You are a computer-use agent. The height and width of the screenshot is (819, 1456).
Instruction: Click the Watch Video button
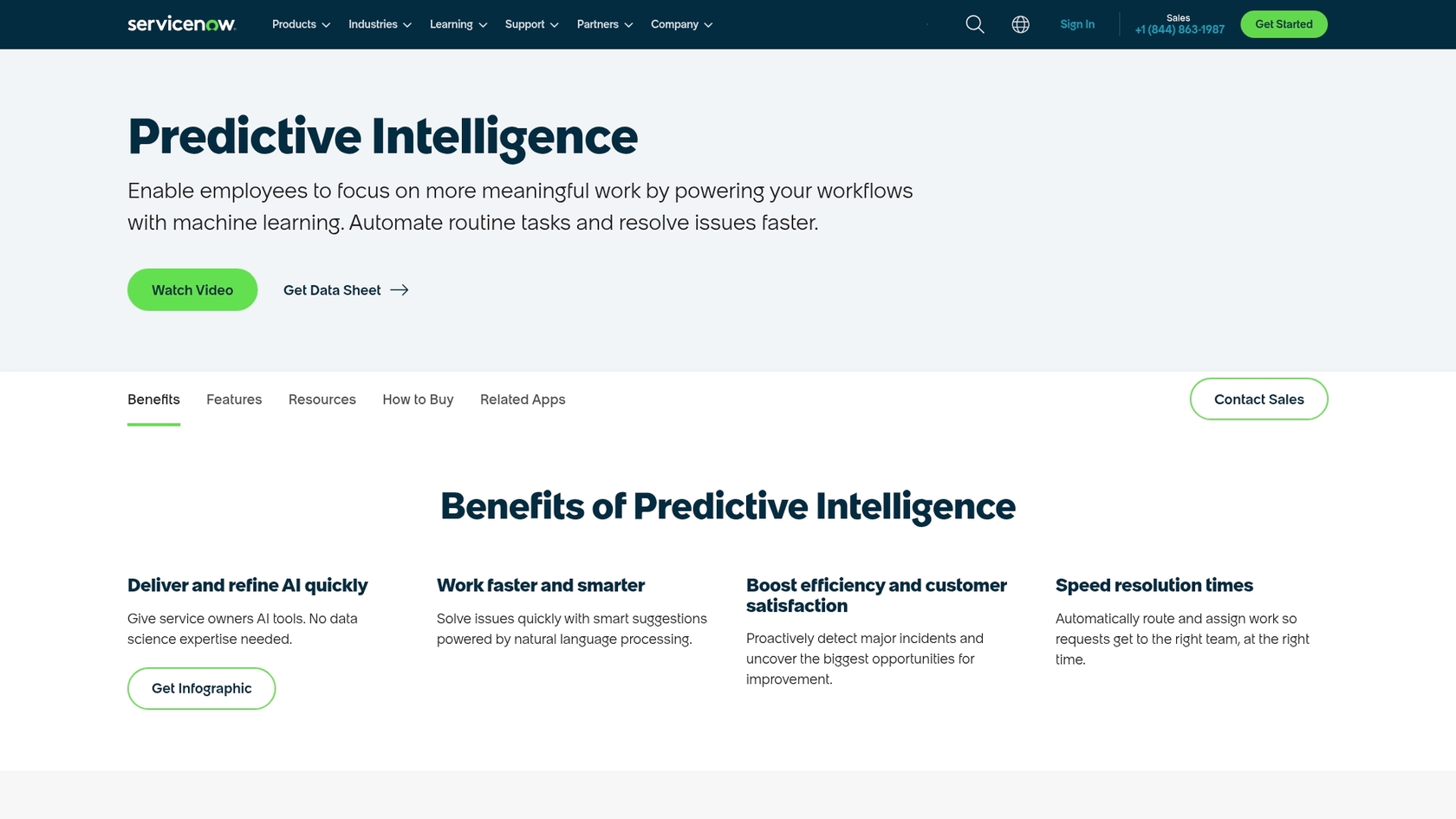(x=192, y=289)
